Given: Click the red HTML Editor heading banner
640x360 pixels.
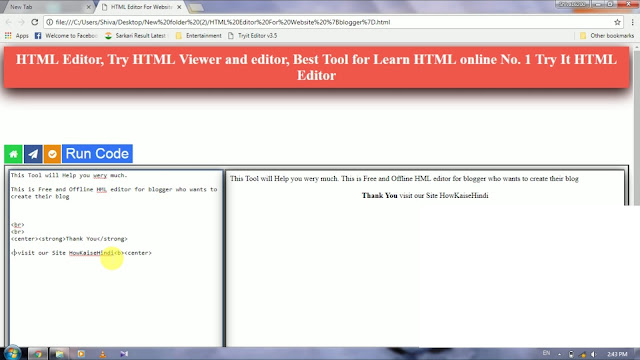Looking at the screenshot, I should [316, 67].
